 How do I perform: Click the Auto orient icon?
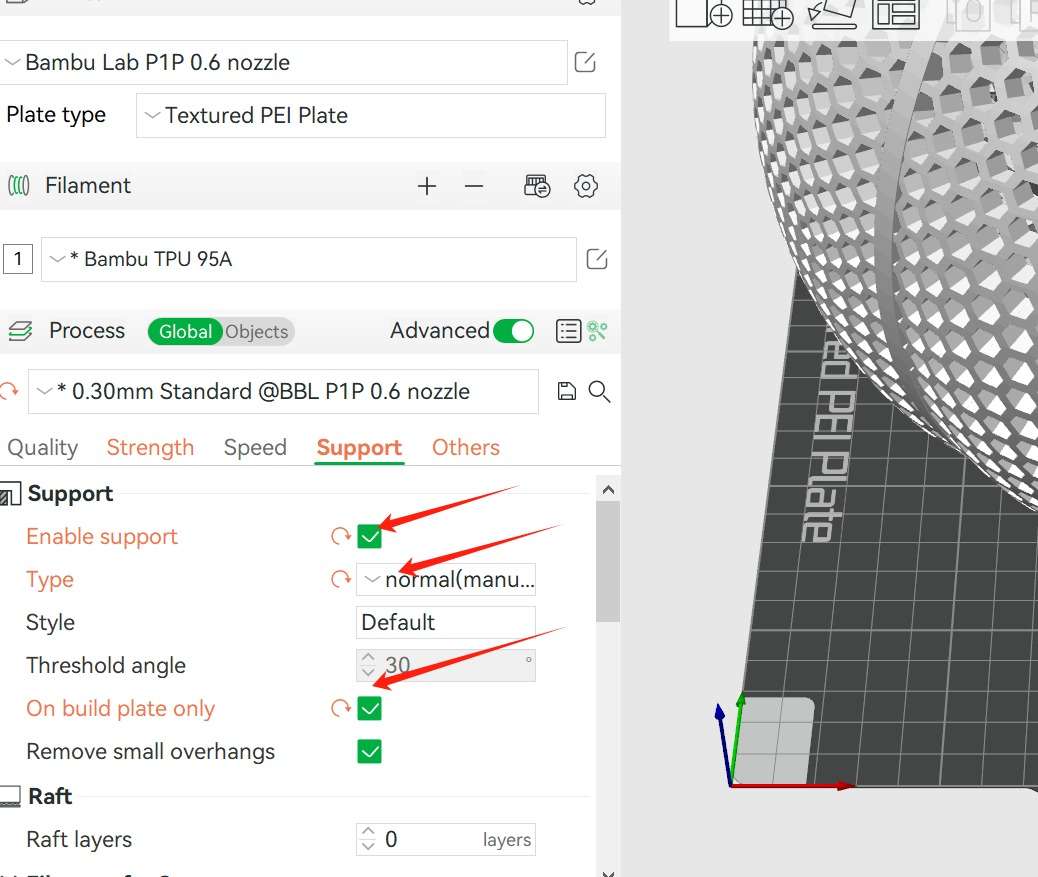(x=832, y=13)
